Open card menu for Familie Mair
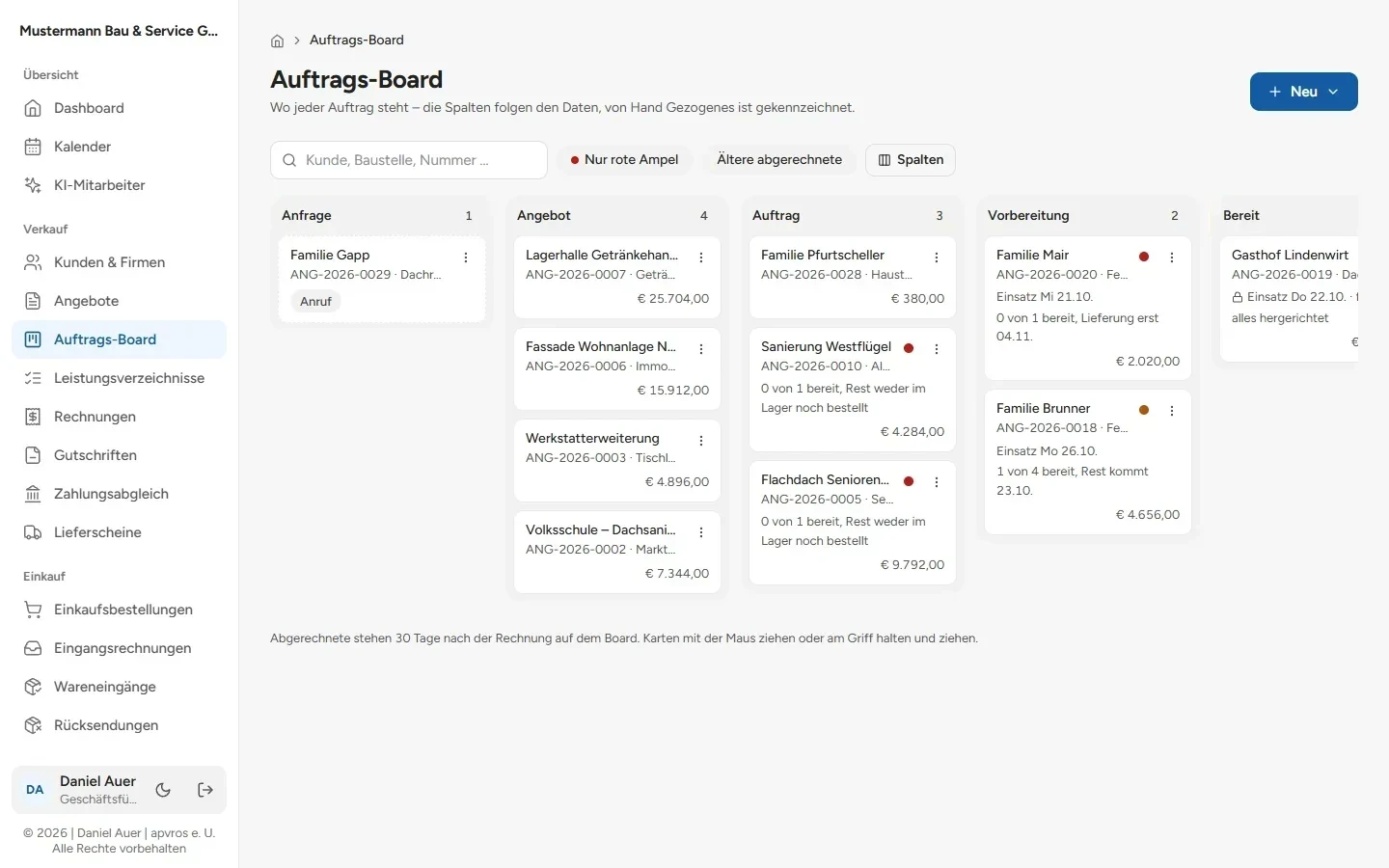The image size is (1389, 868). tap(1172, 258)
